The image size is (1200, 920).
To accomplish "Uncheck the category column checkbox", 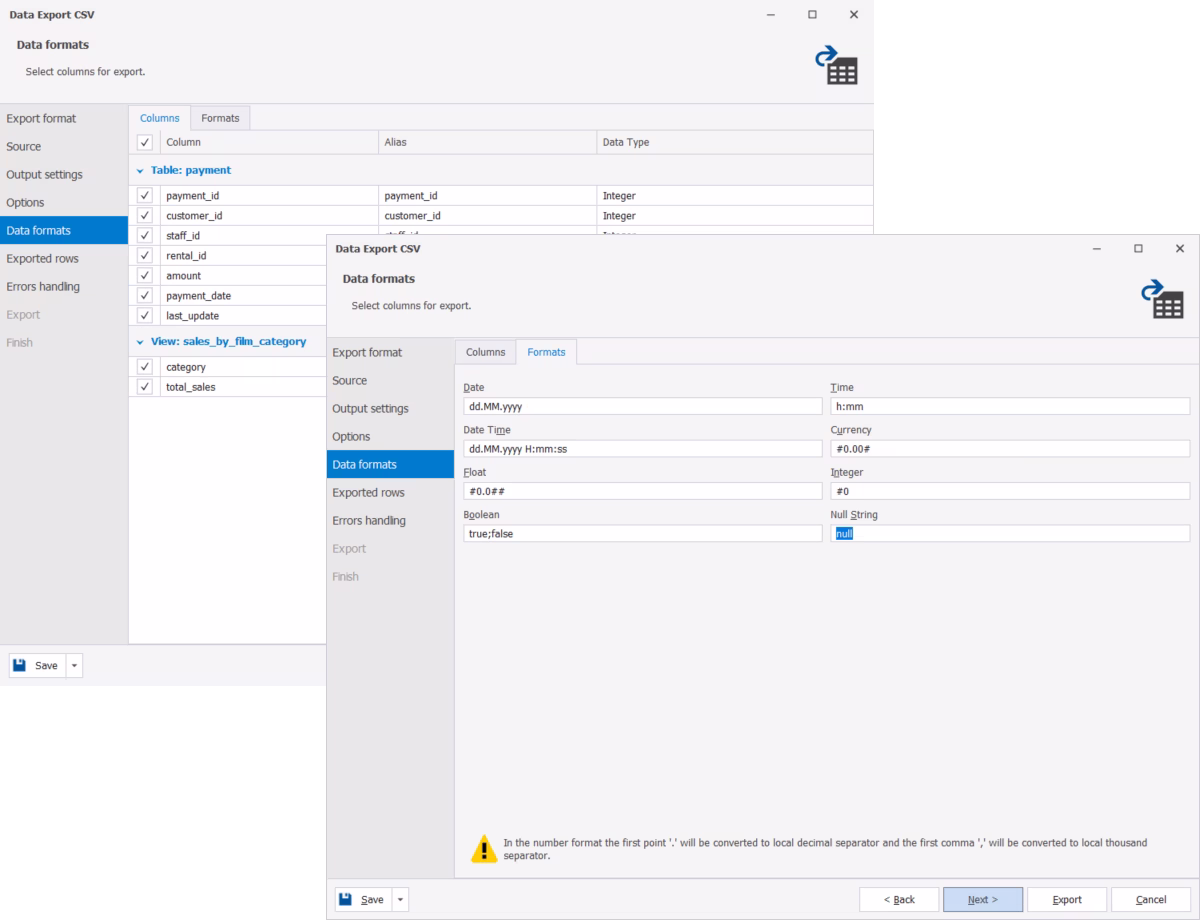I will coord(144,367).
